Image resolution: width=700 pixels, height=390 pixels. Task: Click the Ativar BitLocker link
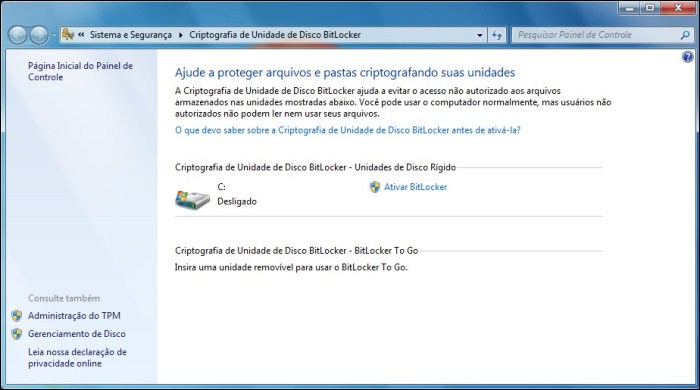[416, 187]
